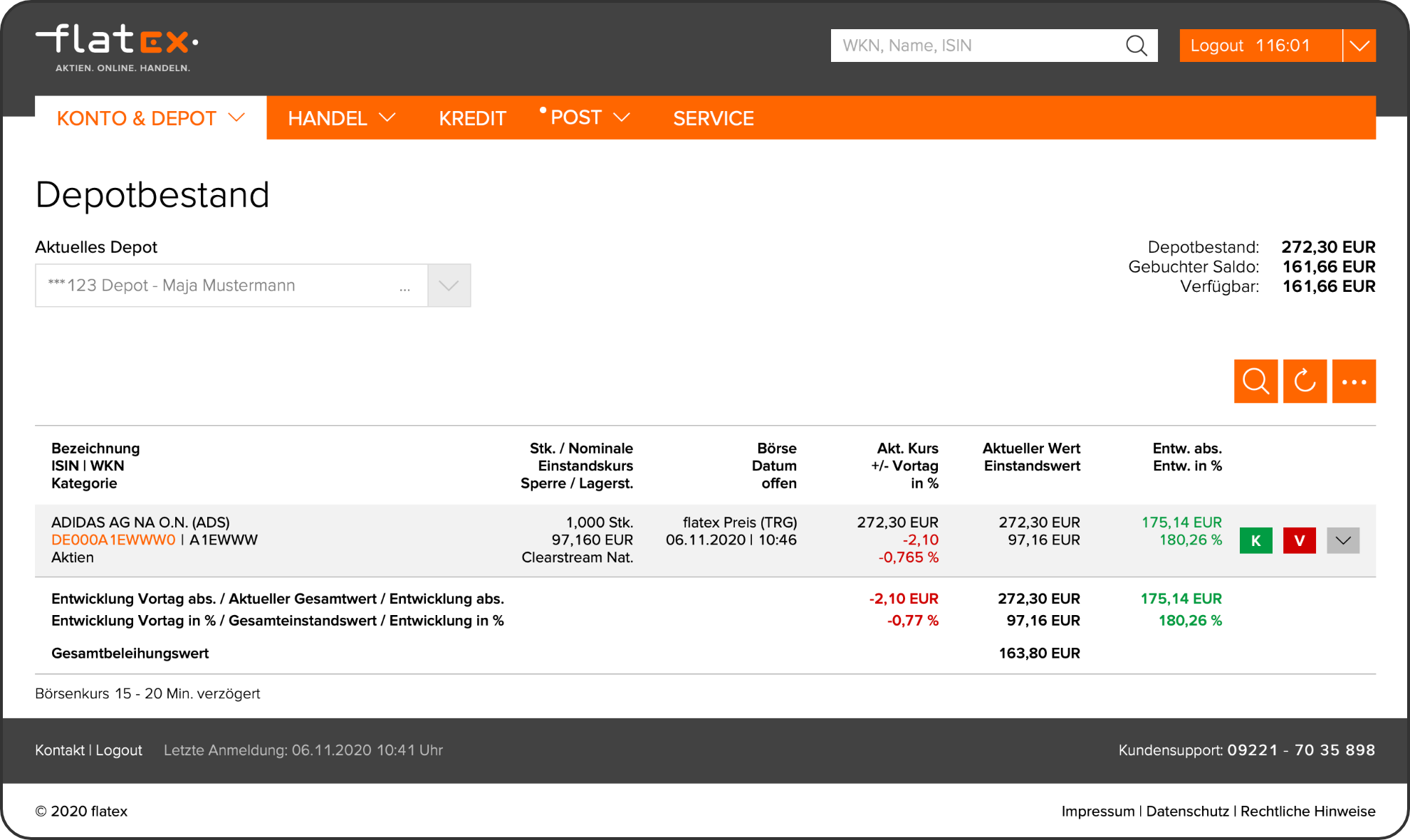
Task: Open Adidas ISIN link DE000A1EWWW0
Action: 113,540
